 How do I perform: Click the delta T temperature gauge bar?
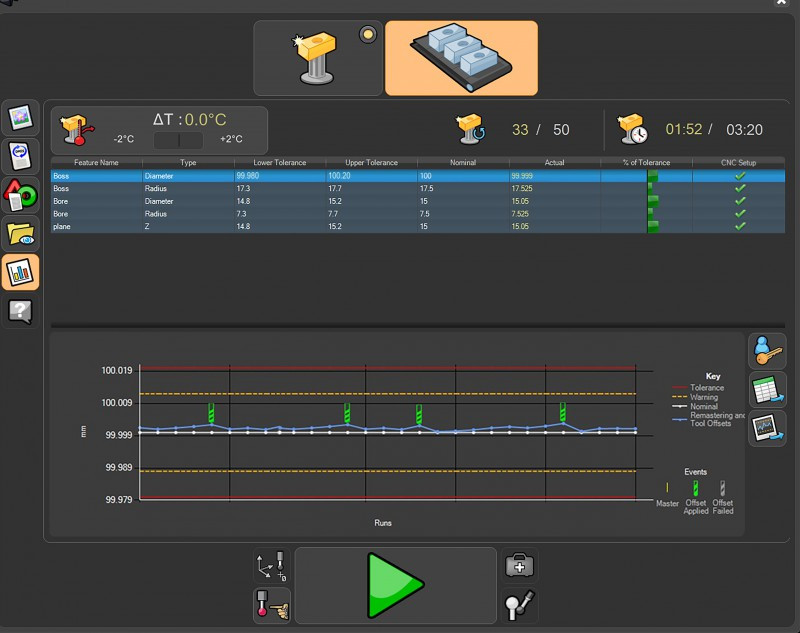pyautogui.click(x=178, y=140)
